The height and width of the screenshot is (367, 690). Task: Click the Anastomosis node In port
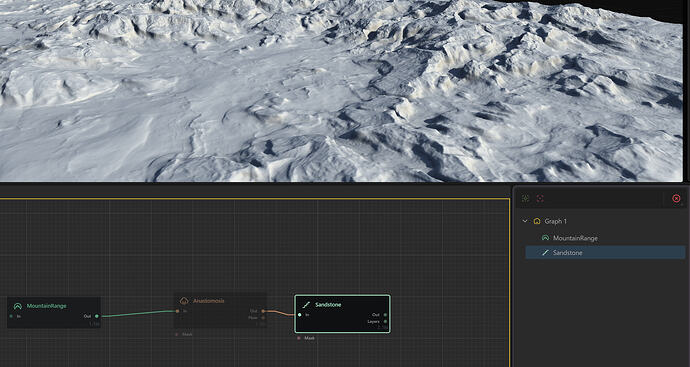tap(177, 311)
